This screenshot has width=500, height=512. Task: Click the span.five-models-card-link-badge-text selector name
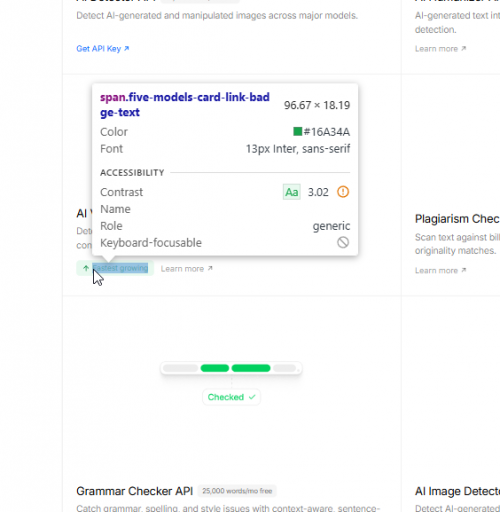[185, 105]
